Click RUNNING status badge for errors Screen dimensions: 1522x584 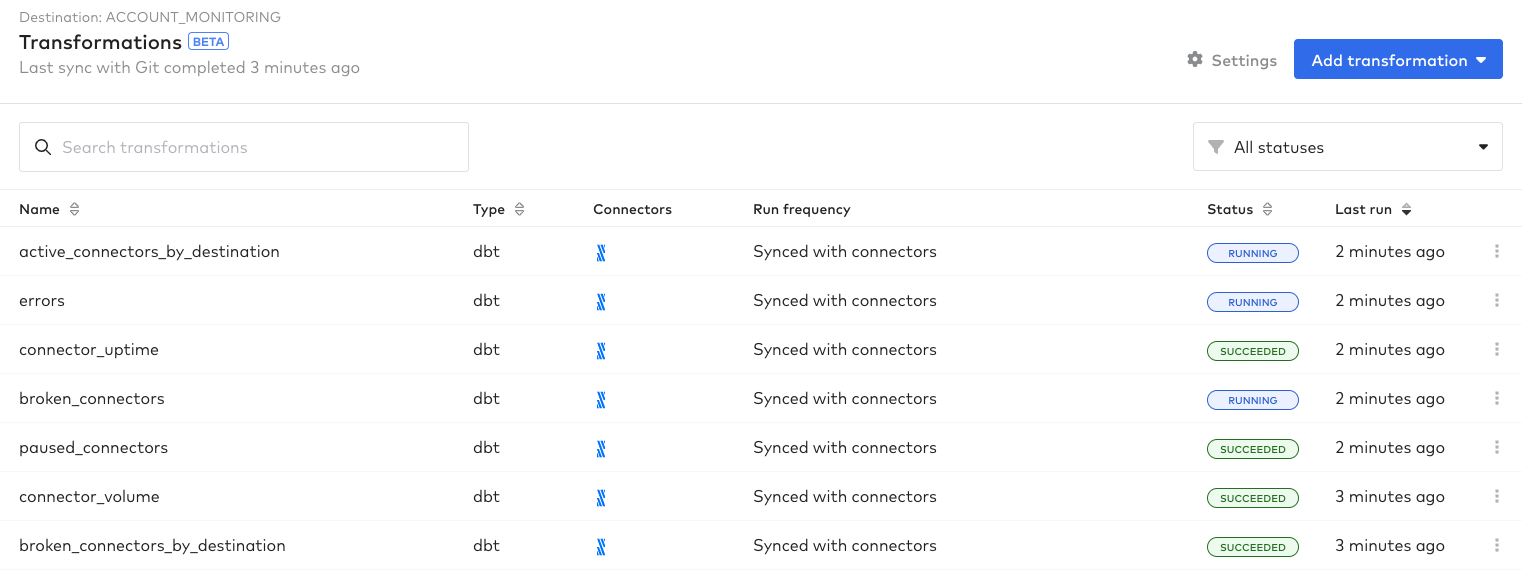point(1253,302)
